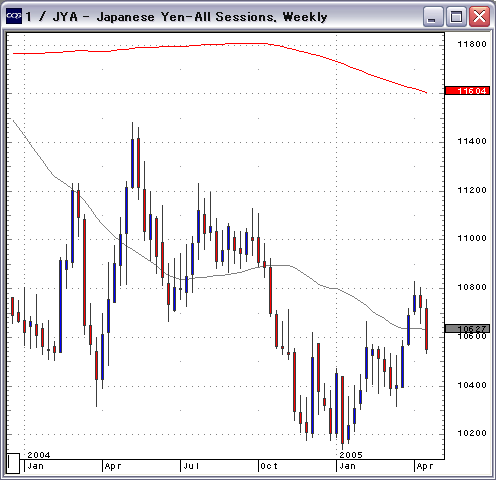Click the 10800 price axis label
Viewport: 496px width, 480px height.
point(472,287)
